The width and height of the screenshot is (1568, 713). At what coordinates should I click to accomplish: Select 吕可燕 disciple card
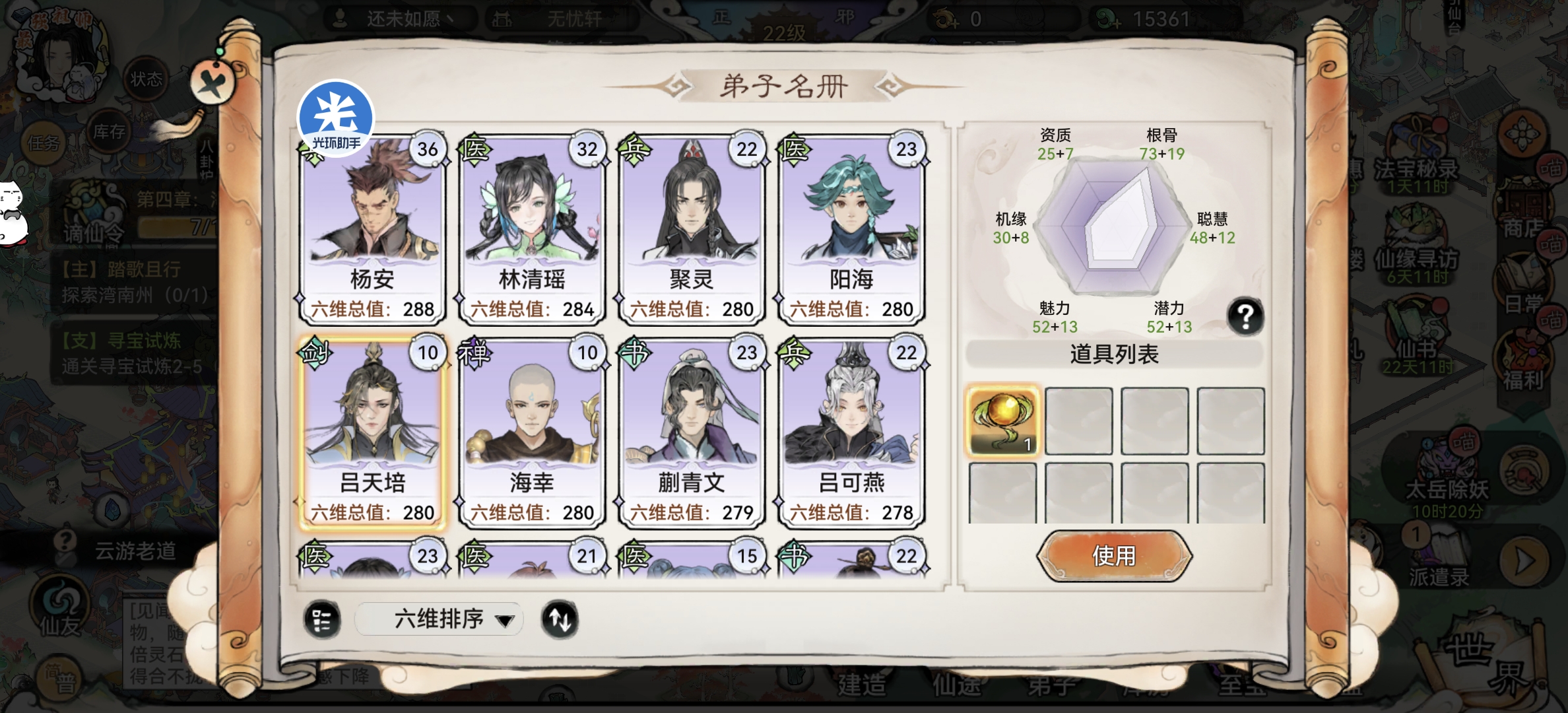[x=851, y=433]
